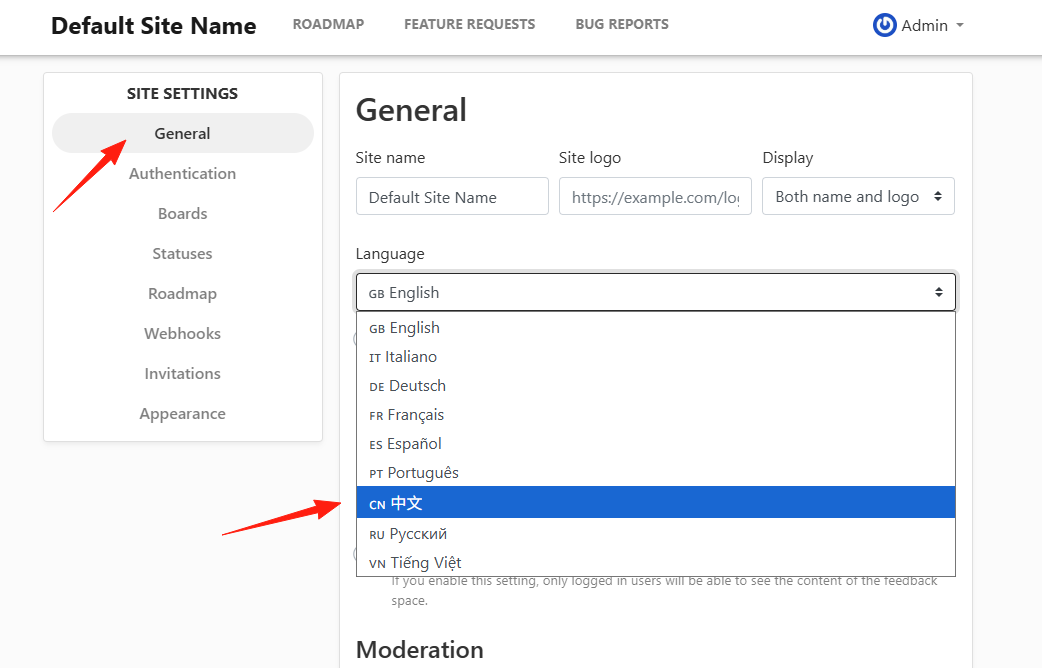
Task: Open Webhooks settings
Action: pyautogui.click(x=183, y=333)
